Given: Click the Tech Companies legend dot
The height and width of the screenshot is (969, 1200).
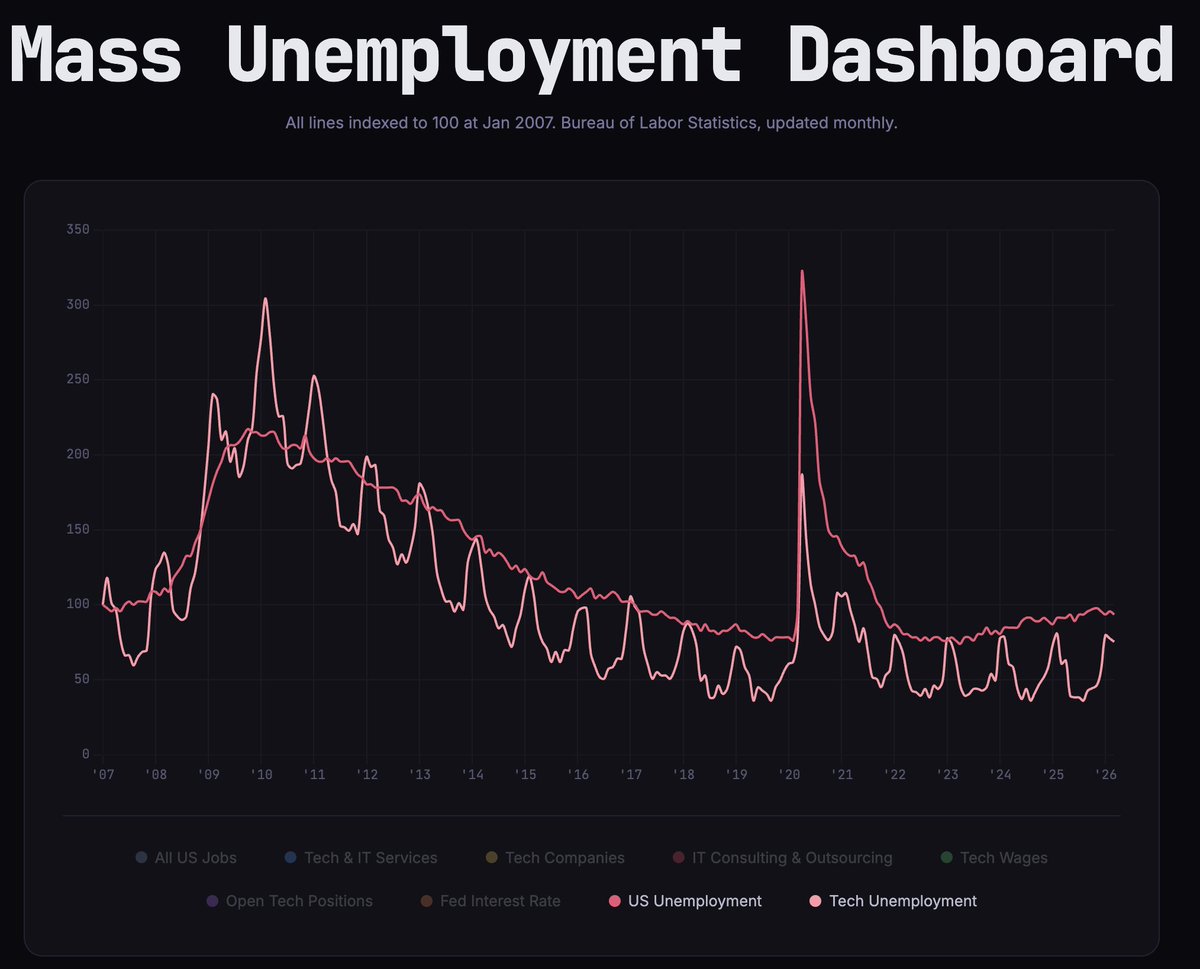Looking at the screenshot, I should coord(491,857).
